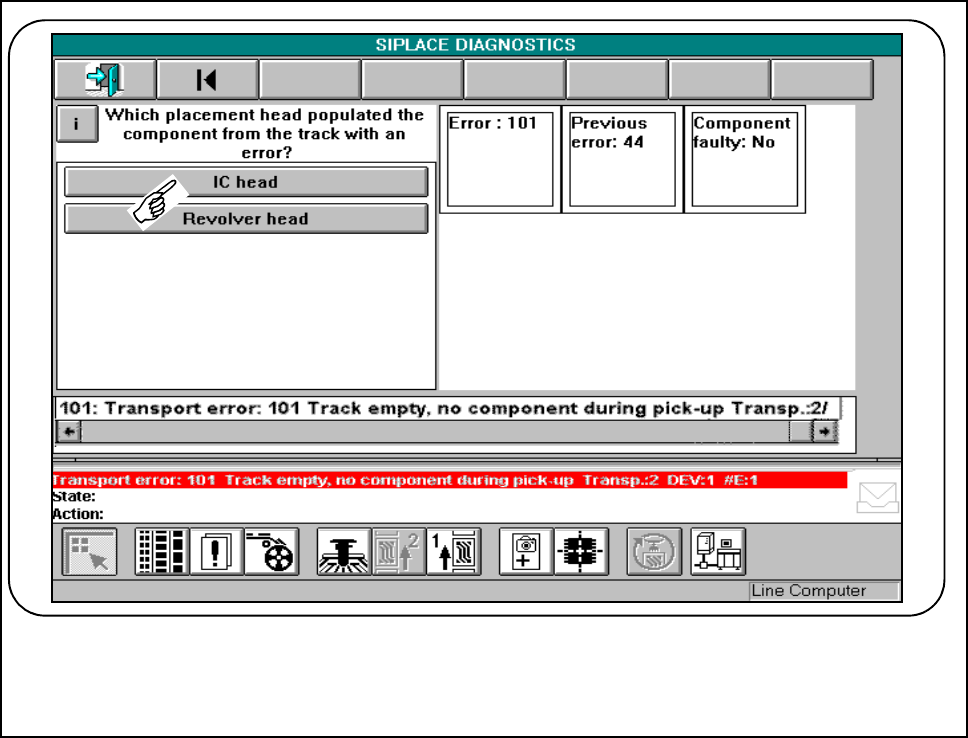Image resolution: width=968 pixels, height=738 pixels.
Task: Click the State: label line
Action: (74, 497)
